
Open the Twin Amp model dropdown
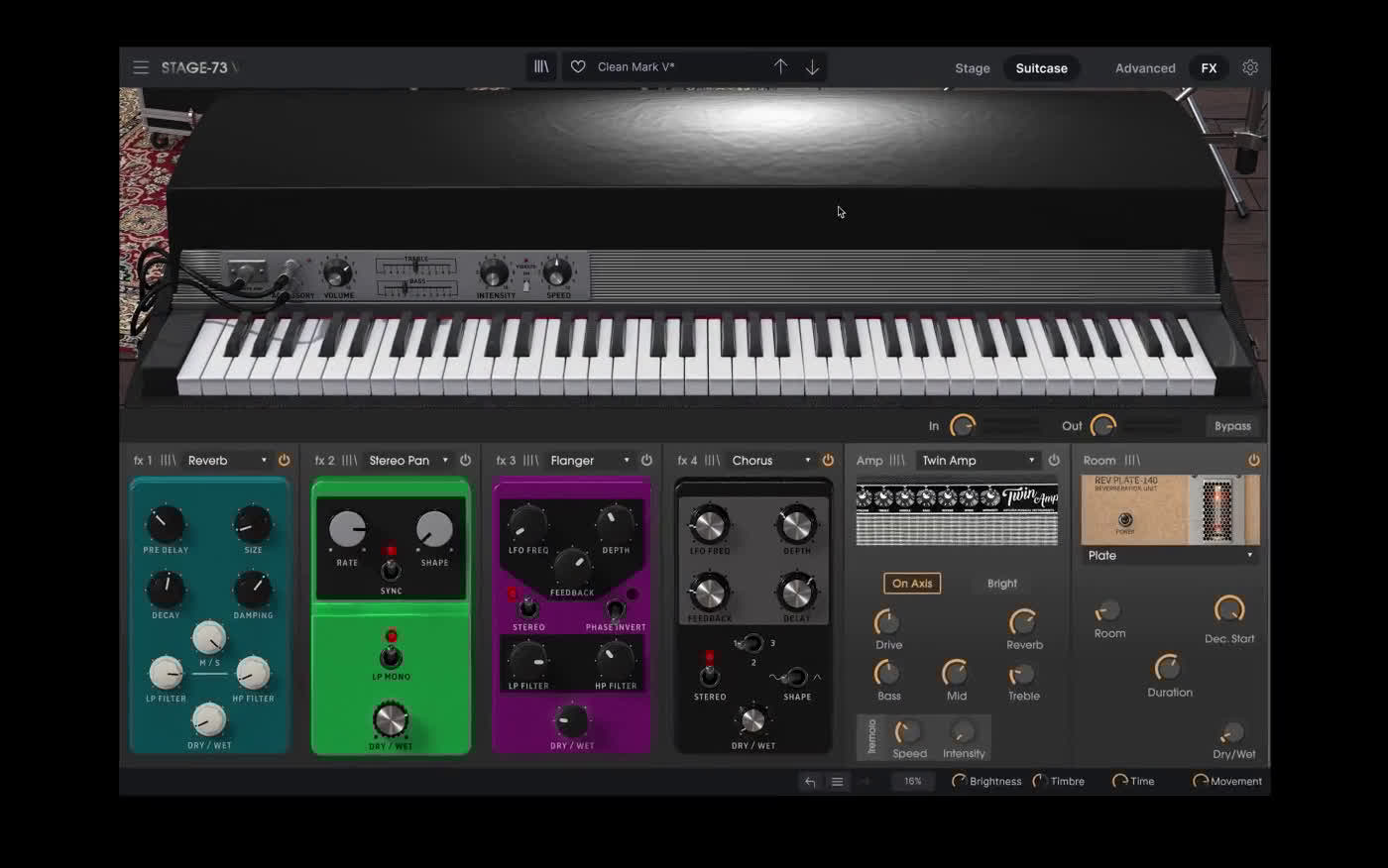tap(977, 461)
